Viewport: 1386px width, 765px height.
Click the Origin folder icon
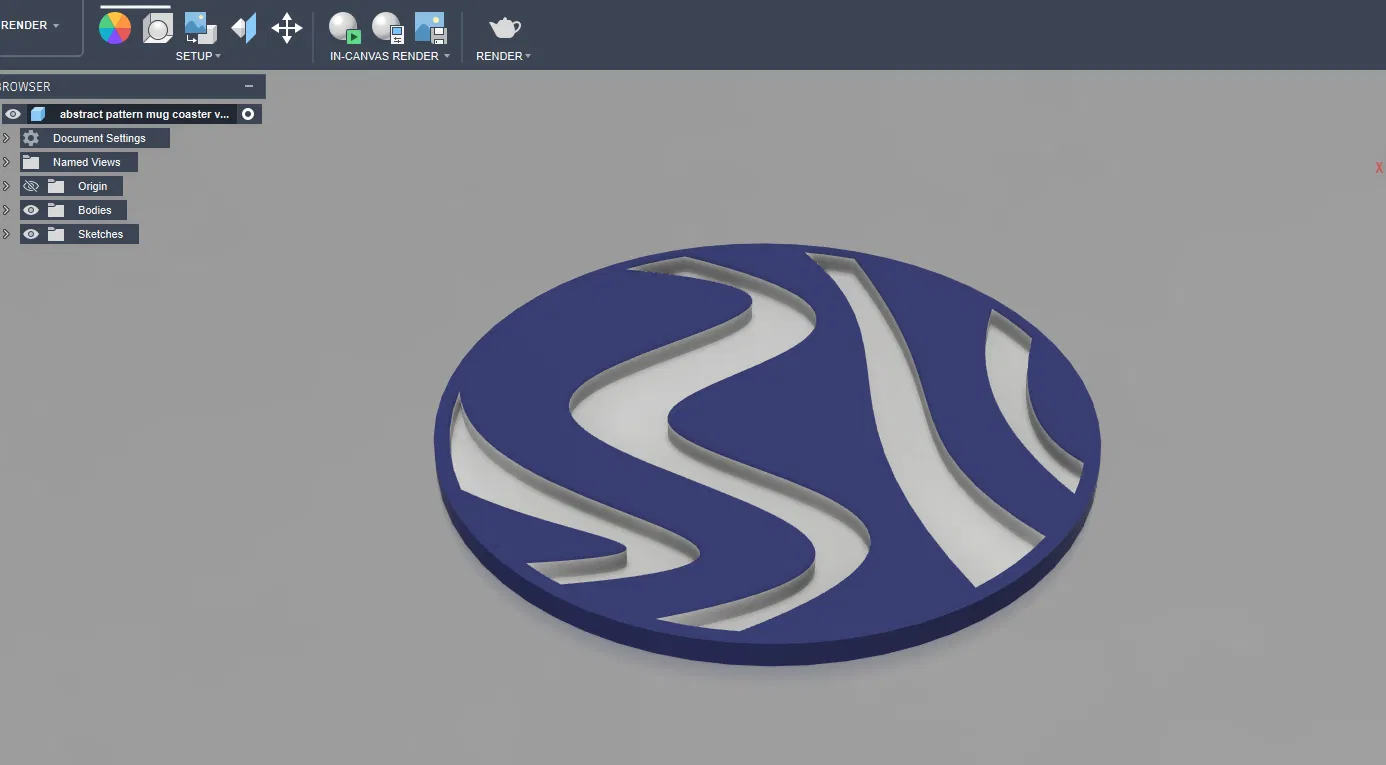coord(56,186)
